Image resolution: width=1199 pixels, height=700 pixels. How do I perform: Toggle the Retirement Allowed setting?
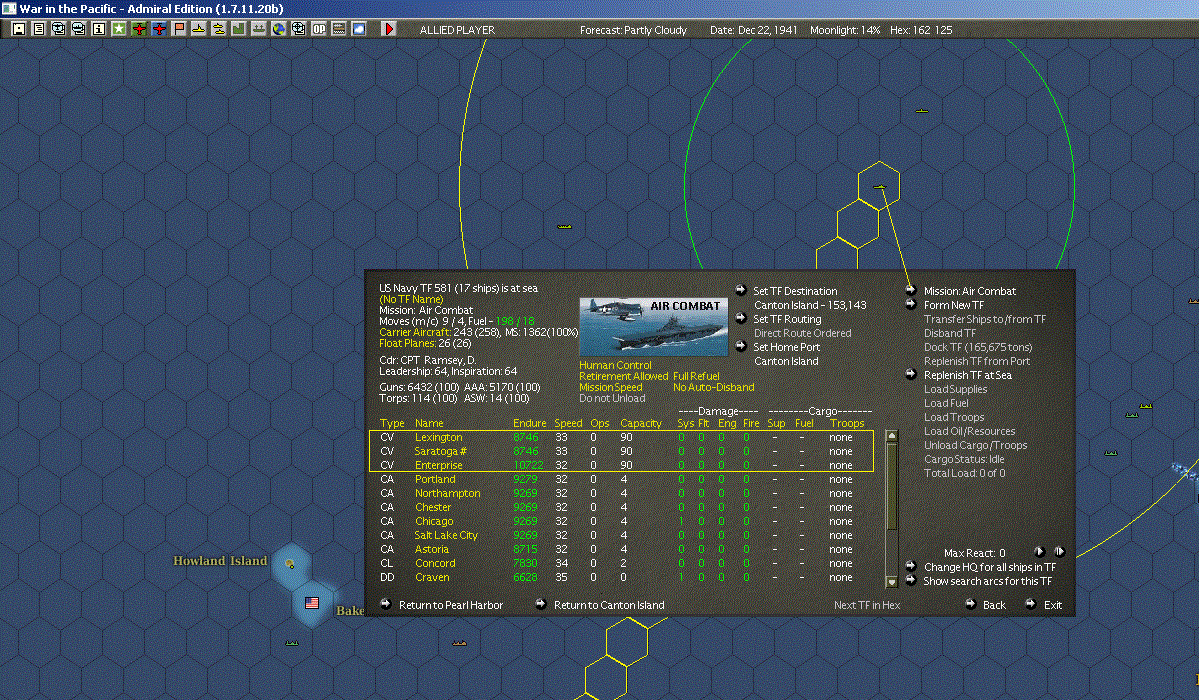click(x=623, y=376)
